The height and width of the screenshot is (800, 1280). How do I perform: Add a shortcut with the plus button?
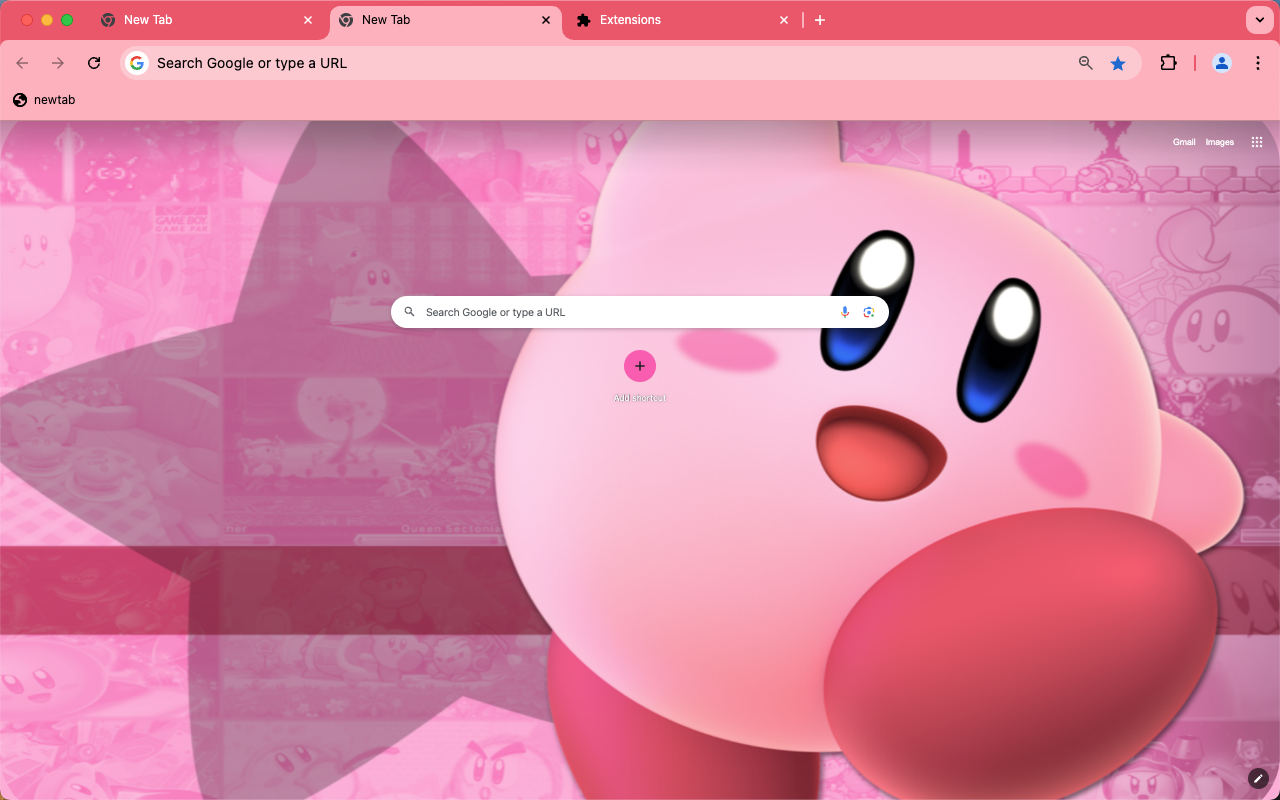[x=640, y=366]
